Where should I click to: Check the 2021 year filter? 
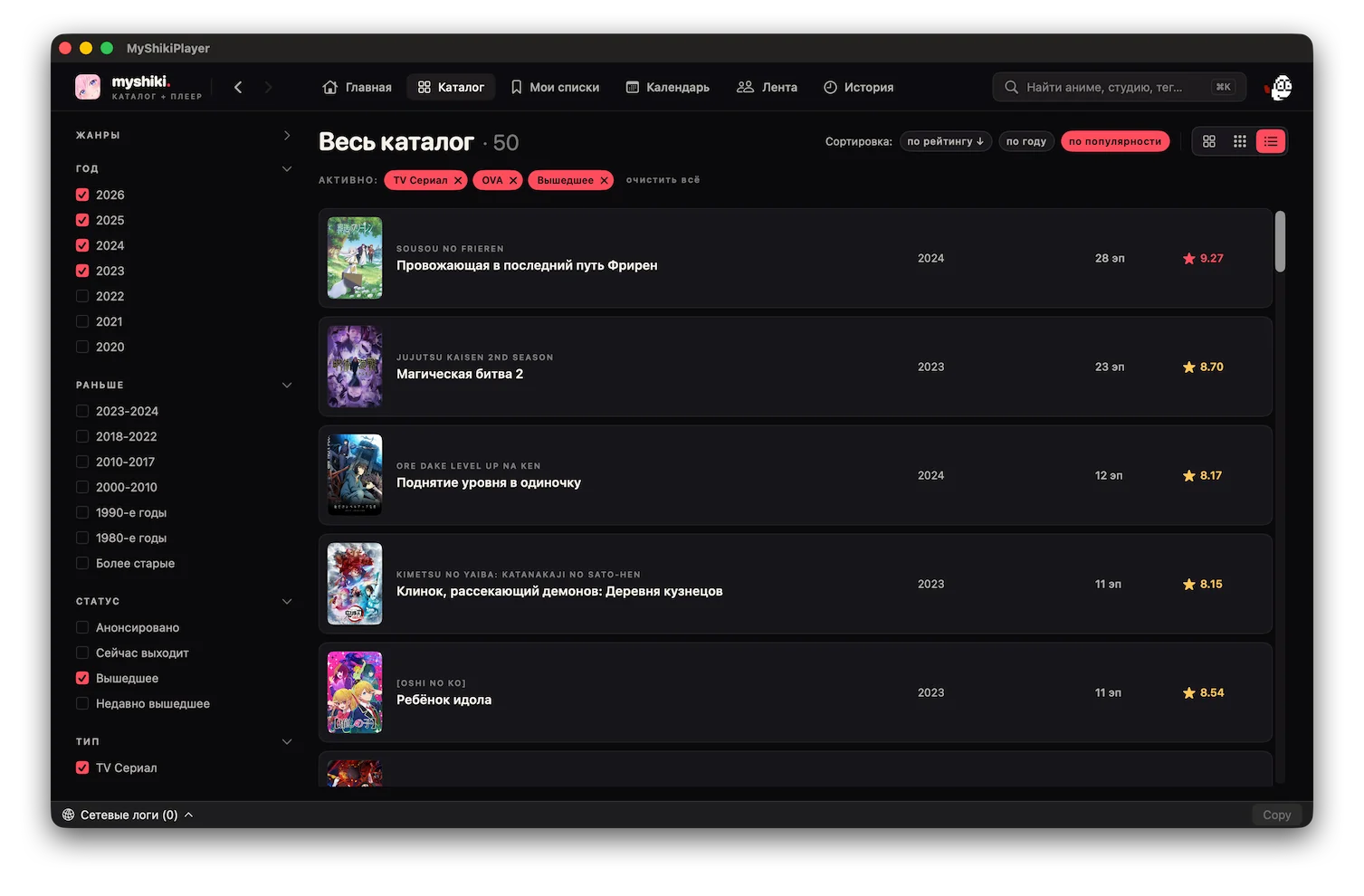pos(82,321)
